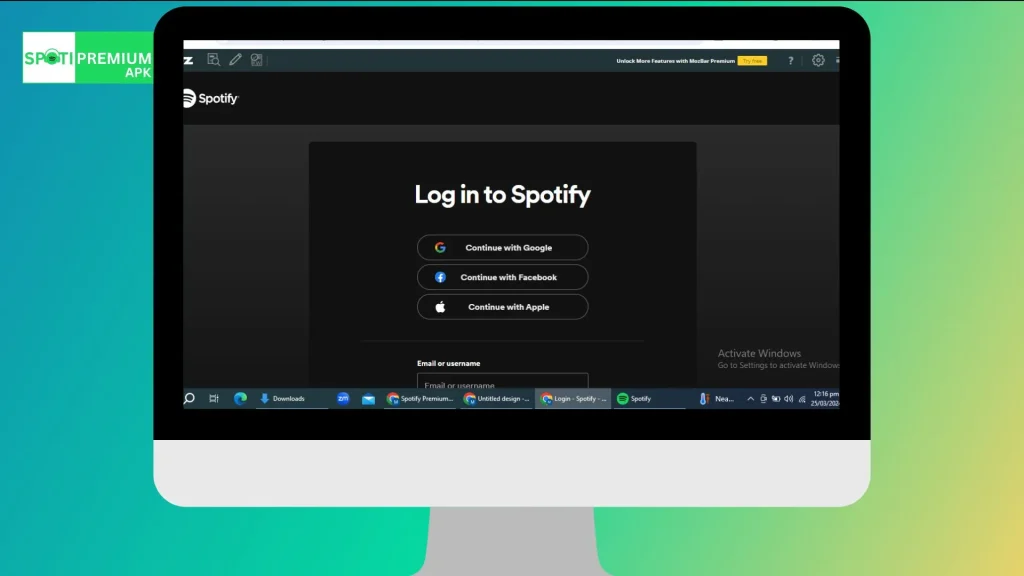1024x576 pixels.
Task: Open Zoom app from taskbar
Action: [343, 398]
